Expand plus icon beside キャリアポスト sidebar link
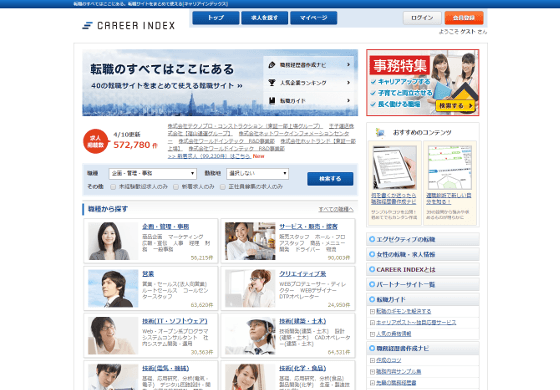The height and width of the screenshot is (390, 560). click(372, 322)
